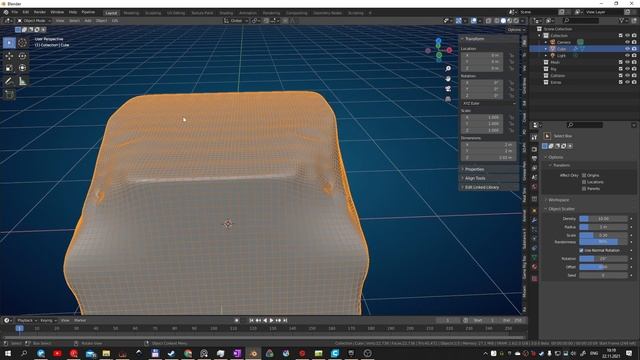Open the Playback menu in timeline
Viewport: 640px width, 360px height.
27,320
